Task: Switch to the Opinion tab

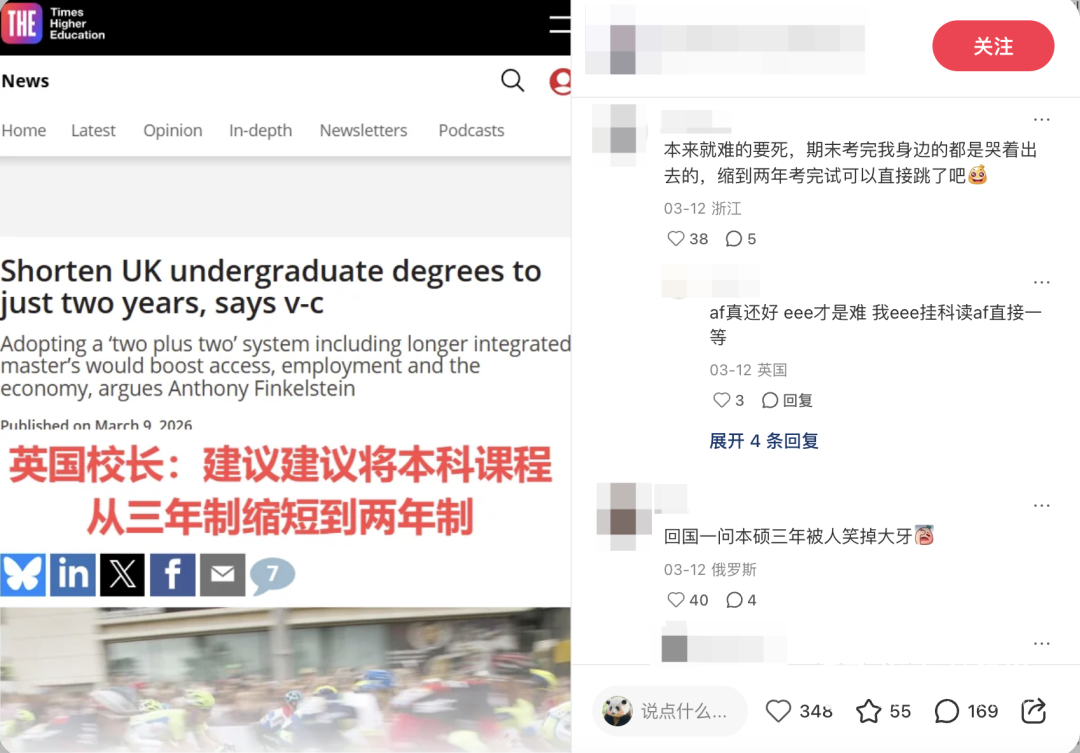Action: [173, 130]
